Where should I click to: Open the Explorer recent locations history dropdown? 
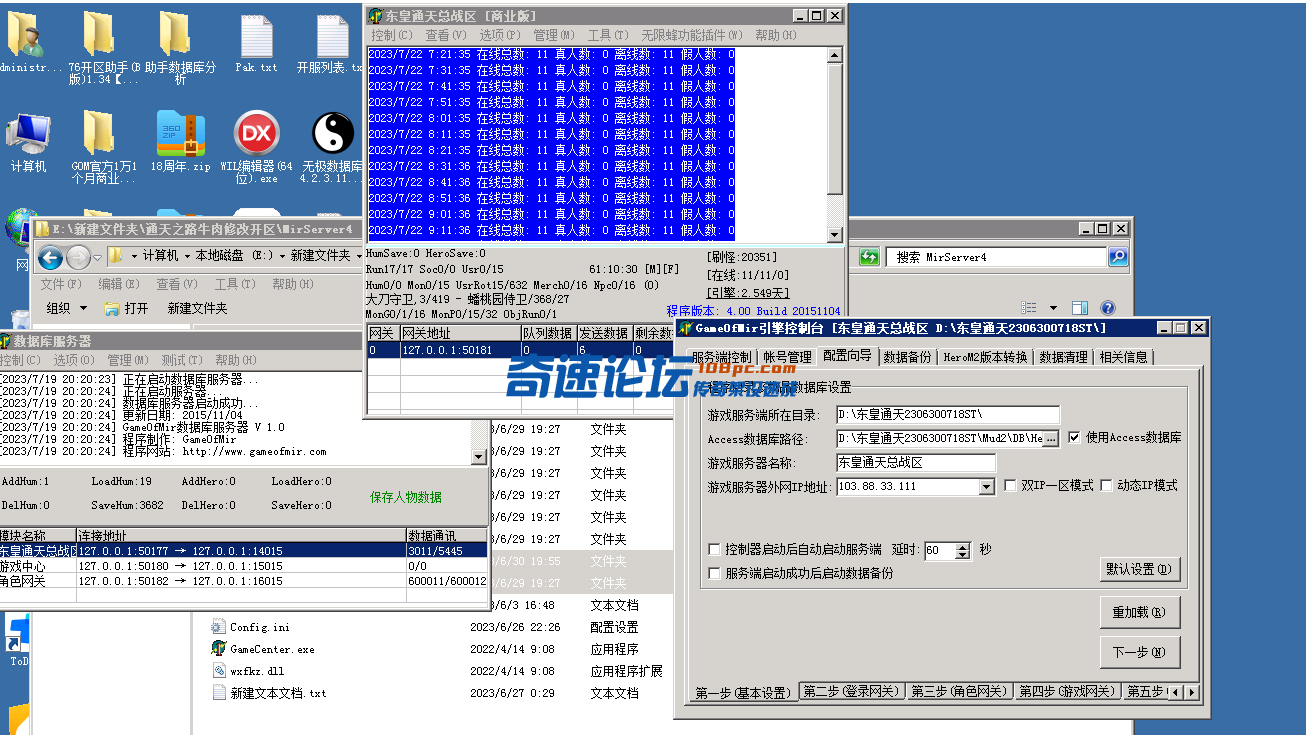pyautogui.click(x=97, y=258)
